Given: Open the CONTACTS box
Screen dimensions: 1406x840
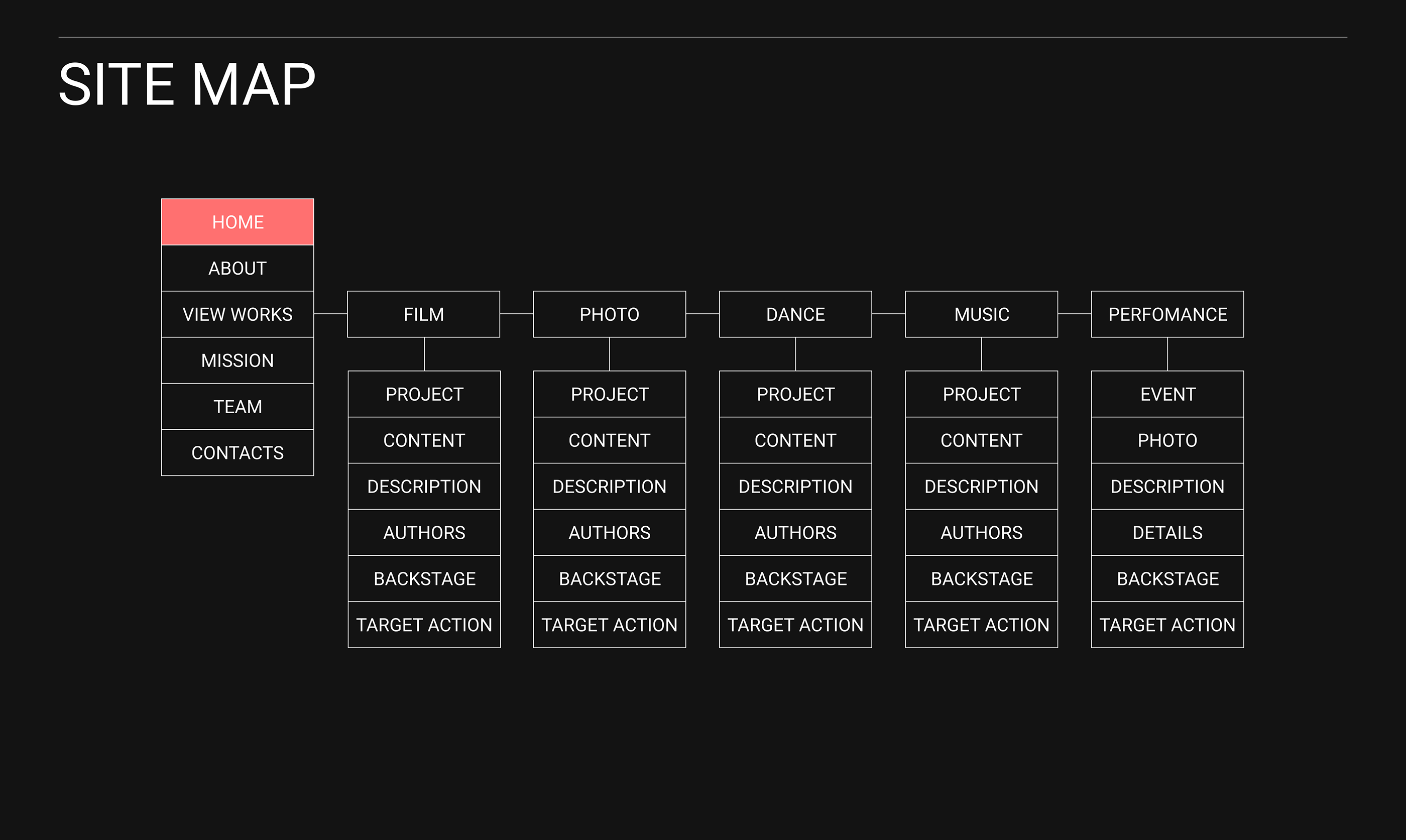Looking at the screenshot, I should (x=237, y=453).
